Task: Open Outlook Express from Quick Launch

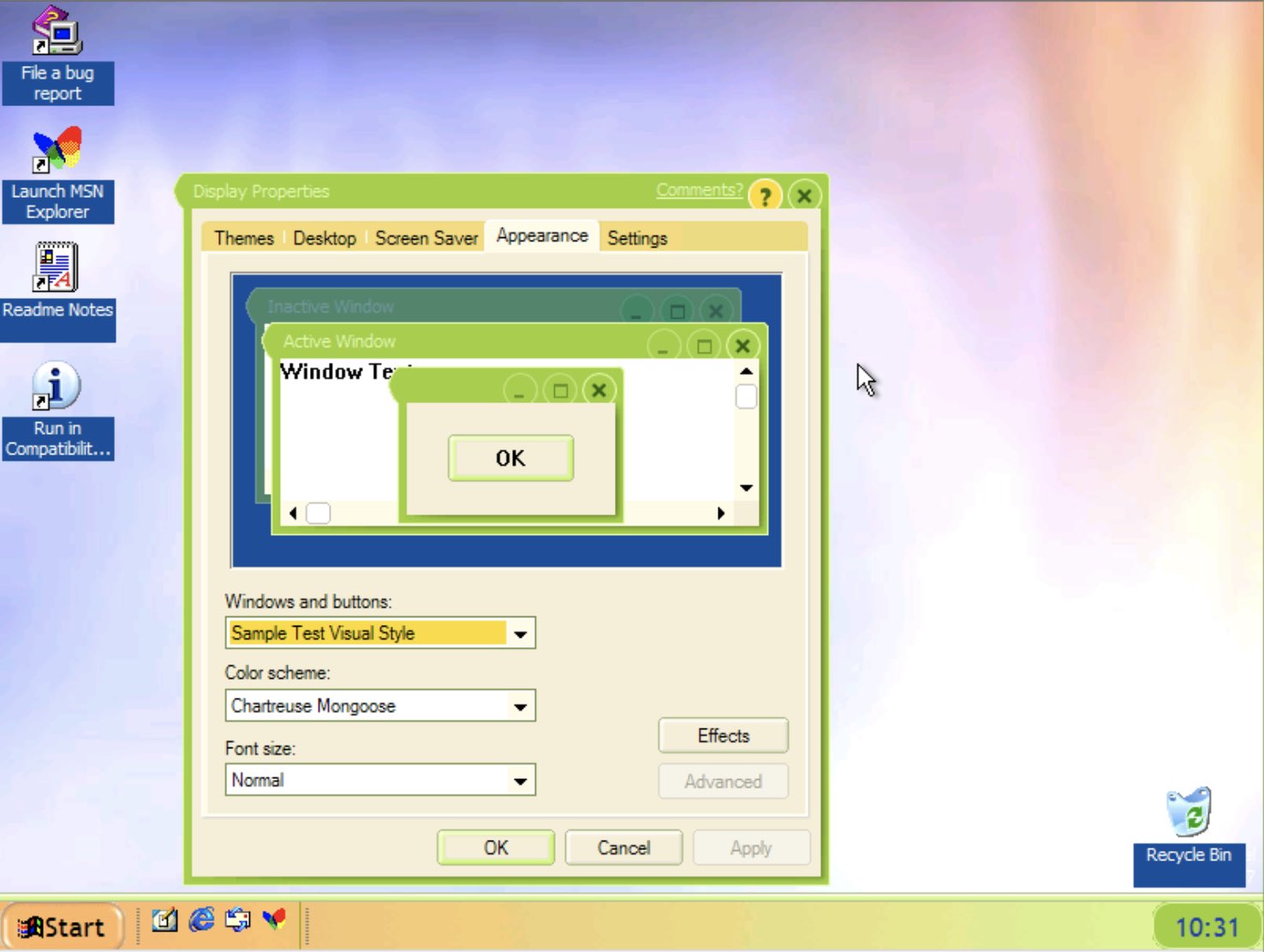Action: click(236, 923)
